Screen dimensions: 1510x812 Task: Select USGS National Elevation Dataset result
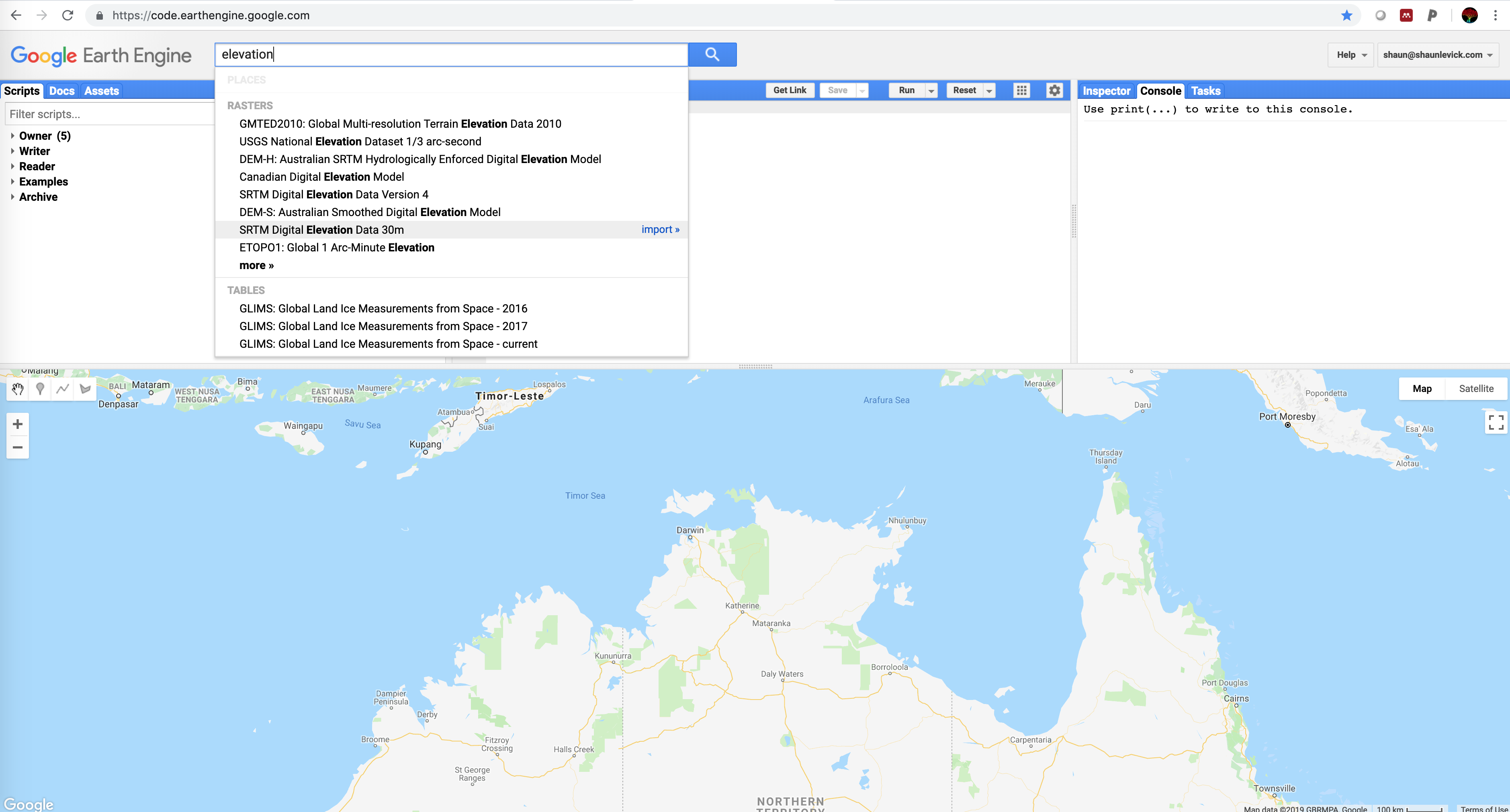tap(451, 141)
